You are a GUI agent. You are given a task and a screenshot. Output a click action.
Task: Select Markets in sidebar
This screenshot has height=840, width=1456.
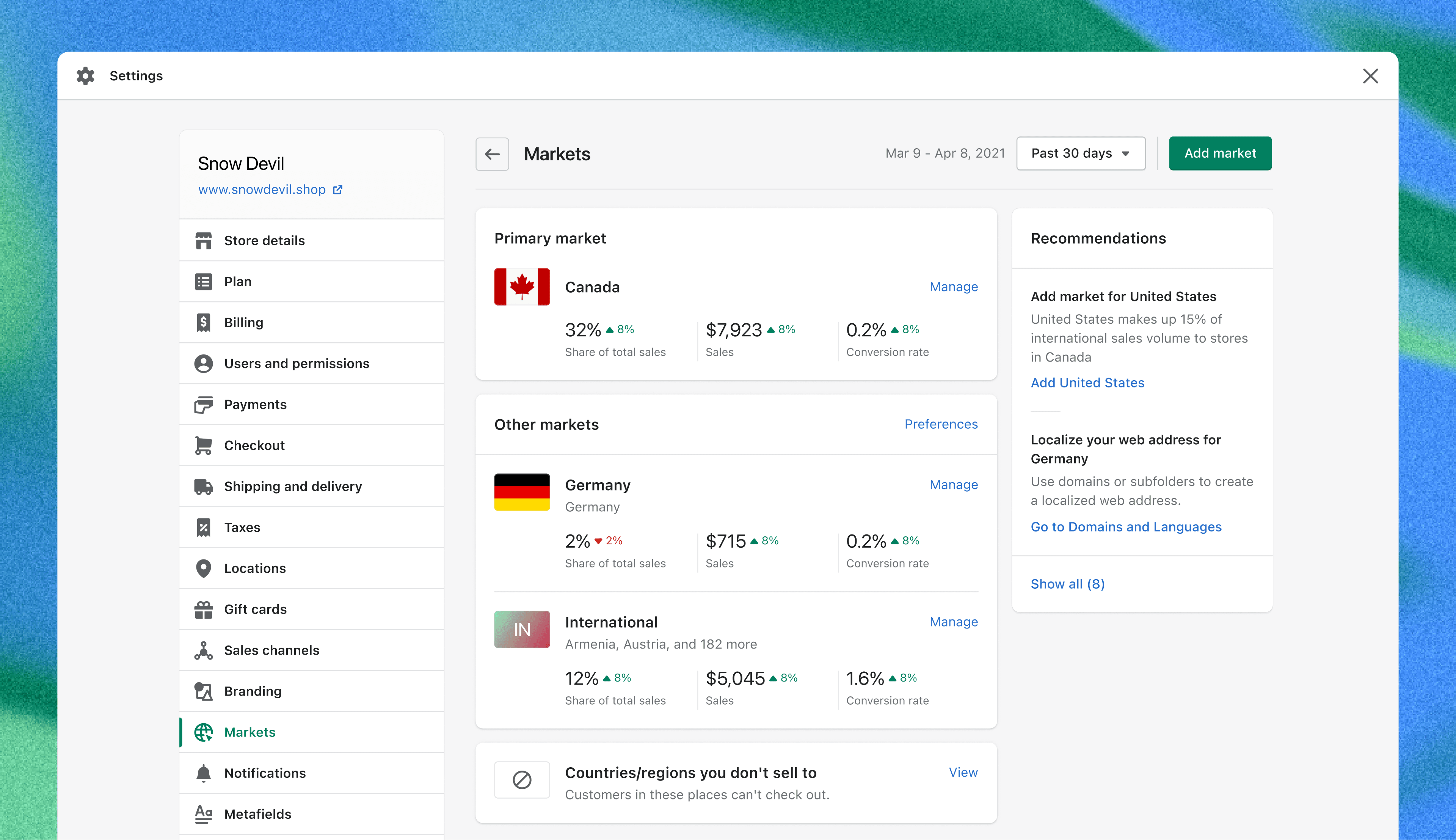312,732
